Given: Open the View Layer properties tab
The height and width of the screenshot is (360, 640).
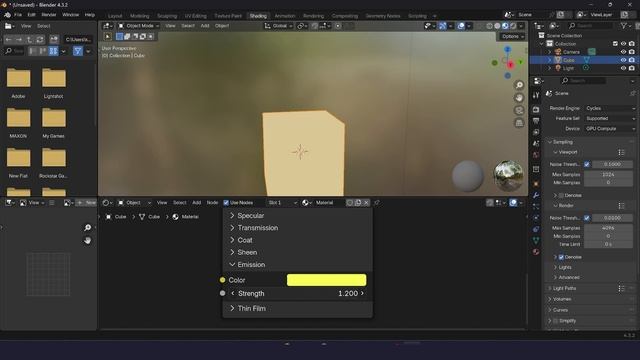Looking at the screenshot, I should coord(536,132).
